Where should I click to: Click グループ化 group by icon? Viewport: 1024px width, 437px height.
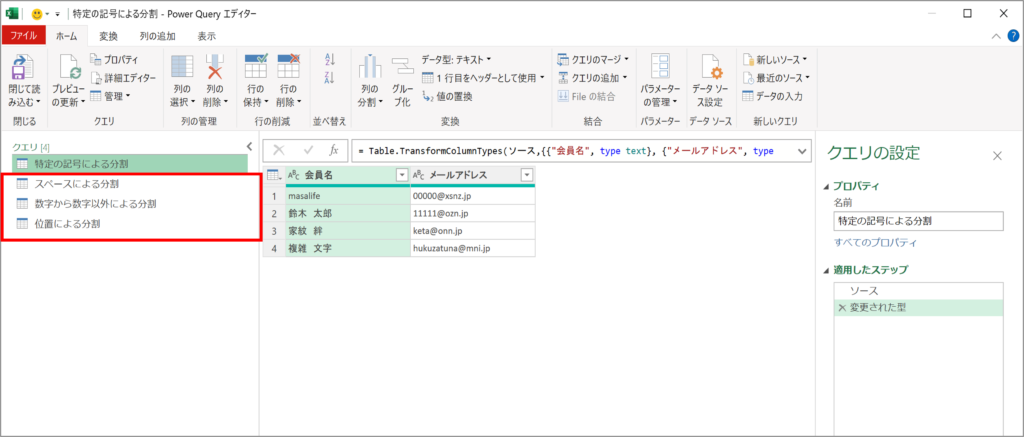click(400, 67)
